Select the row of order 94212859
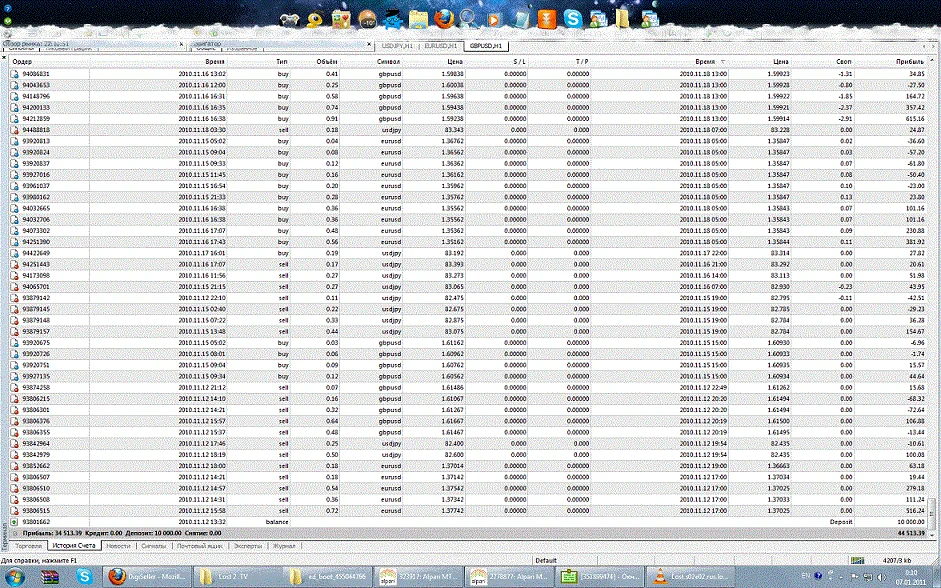The height and width of the screenshot is (588, 941). click(x=468, y=119)
